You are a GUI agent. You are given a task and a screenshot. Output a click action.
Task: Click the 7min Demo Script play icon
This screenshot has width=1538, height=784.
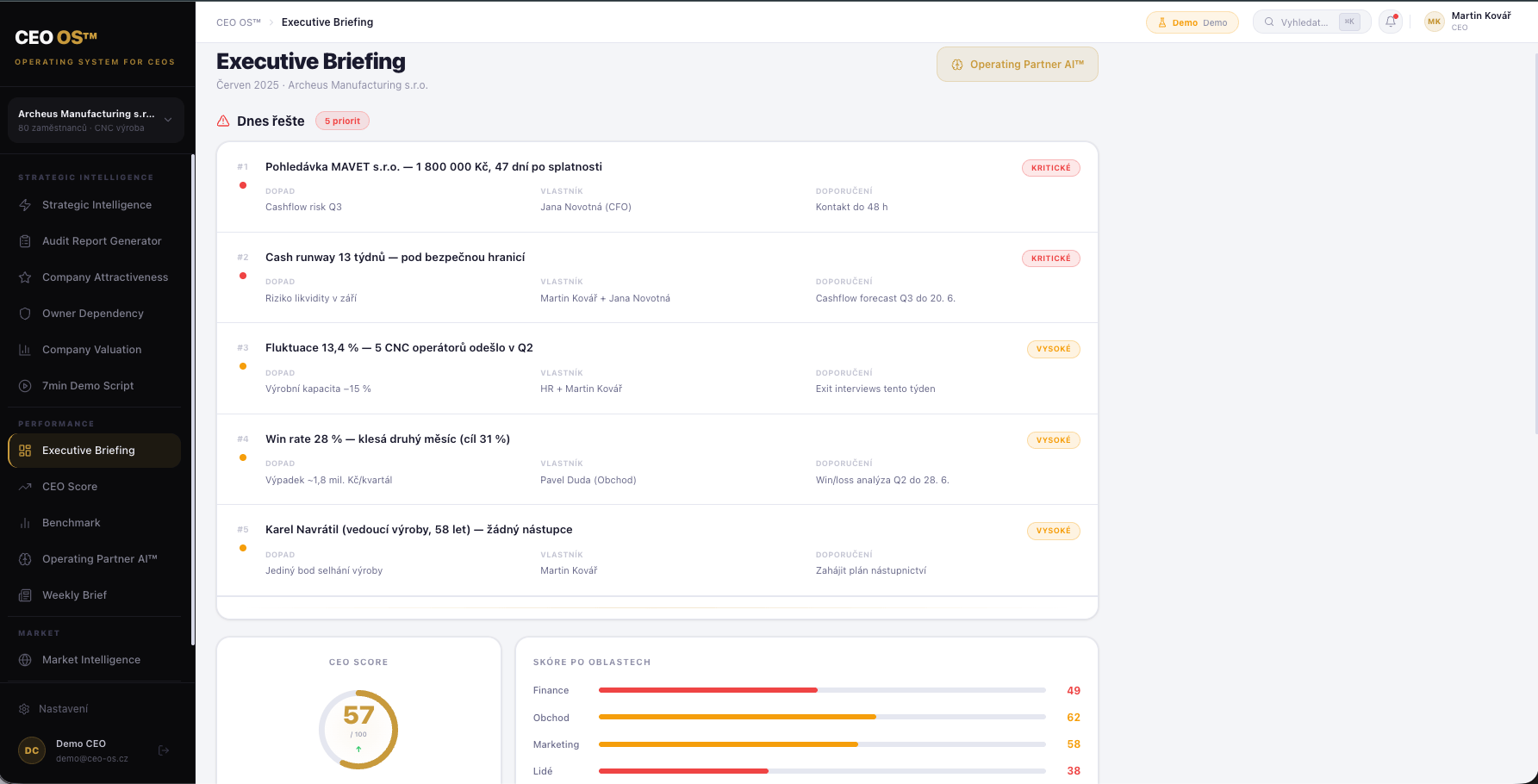[25, 386]
